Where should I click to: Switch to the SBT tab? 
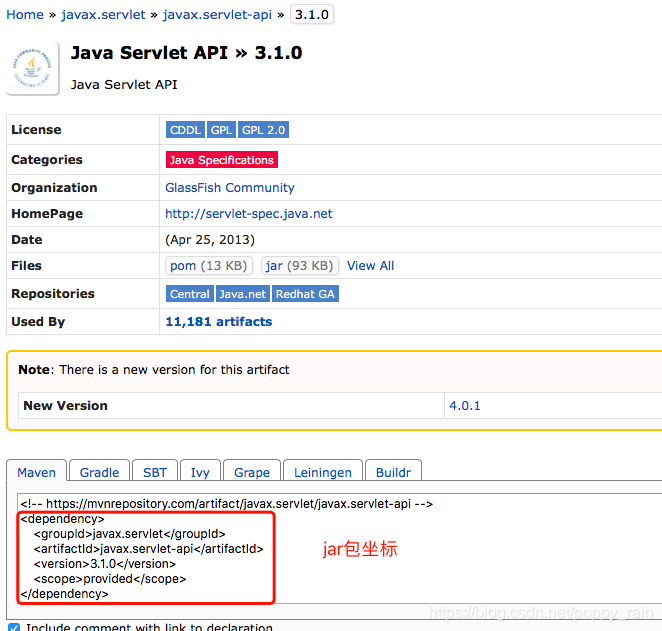point(155,472)
